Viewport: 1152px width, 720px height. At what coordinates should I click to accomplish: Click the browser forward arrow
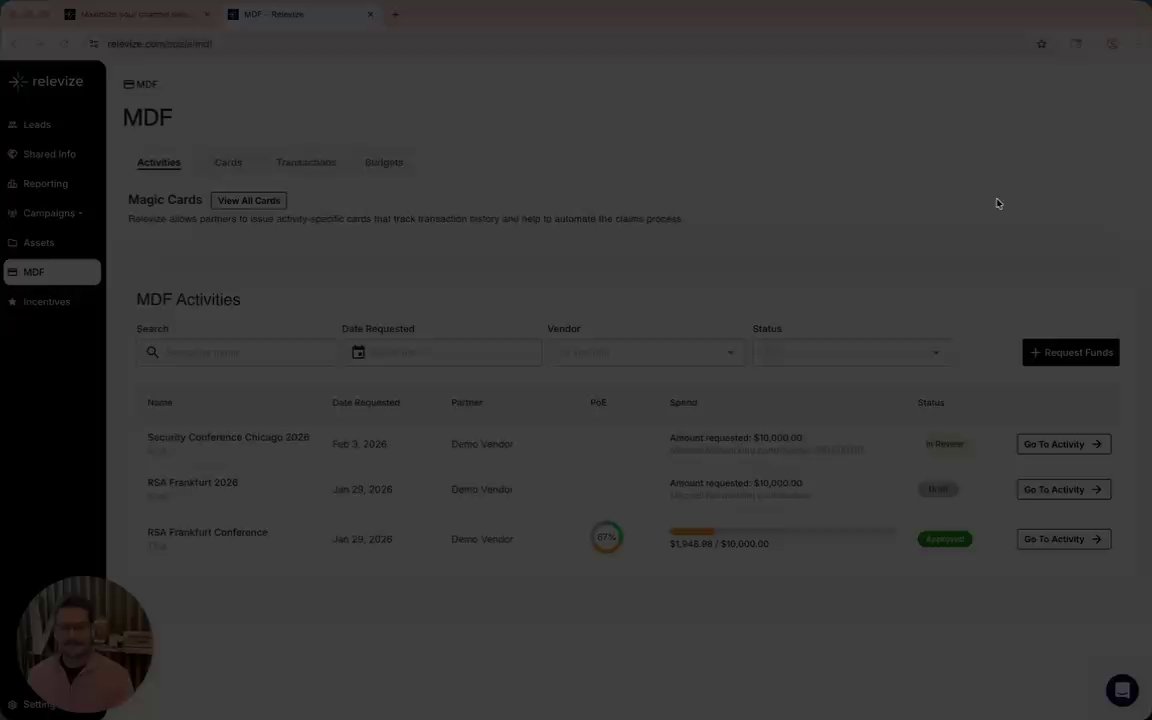(40, 44)
